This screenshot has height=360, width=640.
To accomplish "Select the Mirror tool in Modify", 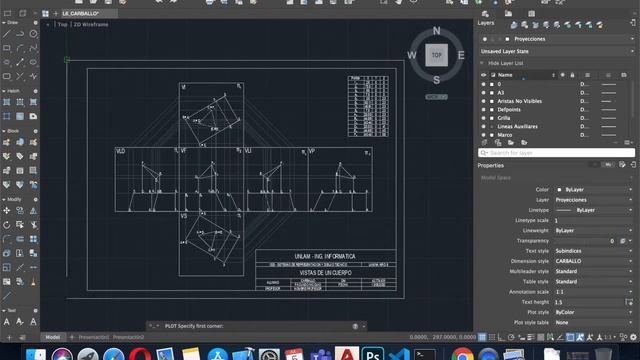I will click(33, 211).
